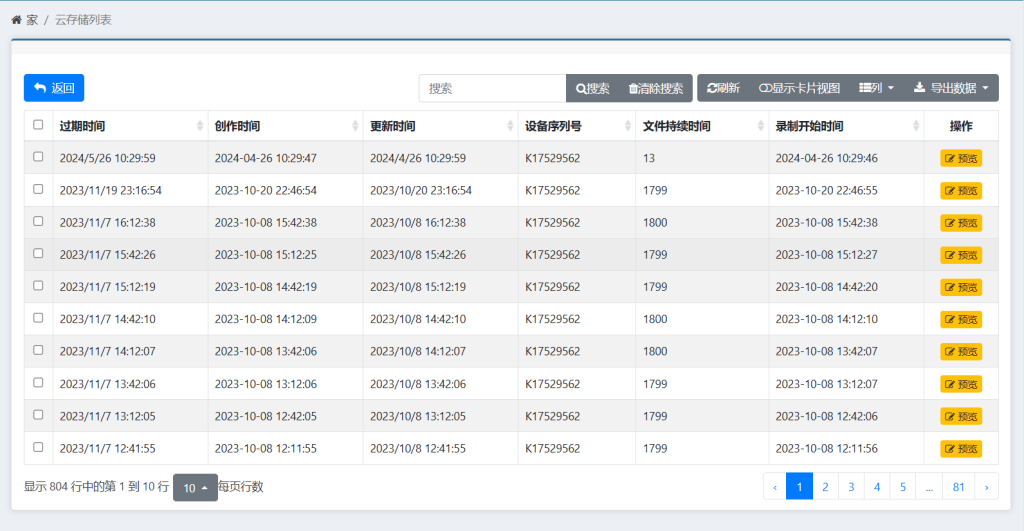This screenshot has height=531, width=1024.
Task: Refresh the table with 刷新
Action: pos(723,88)
